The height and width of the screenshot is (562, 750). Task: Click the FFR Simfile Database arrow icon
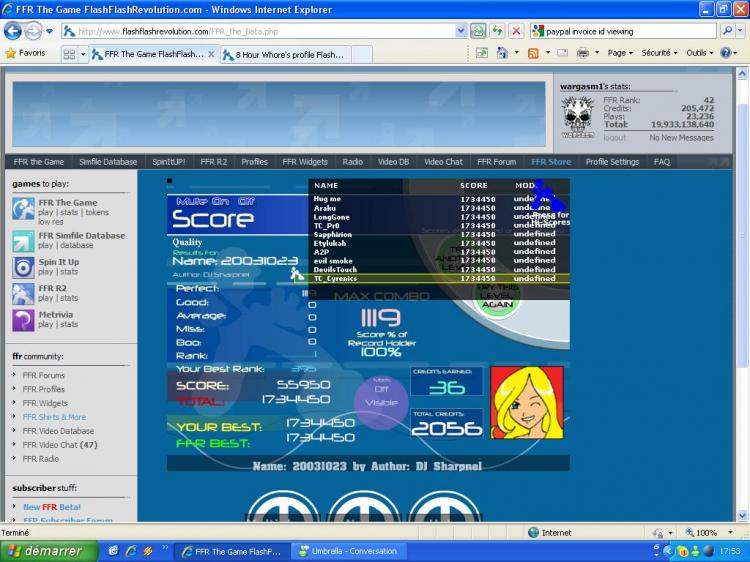(x=23, y=240)
